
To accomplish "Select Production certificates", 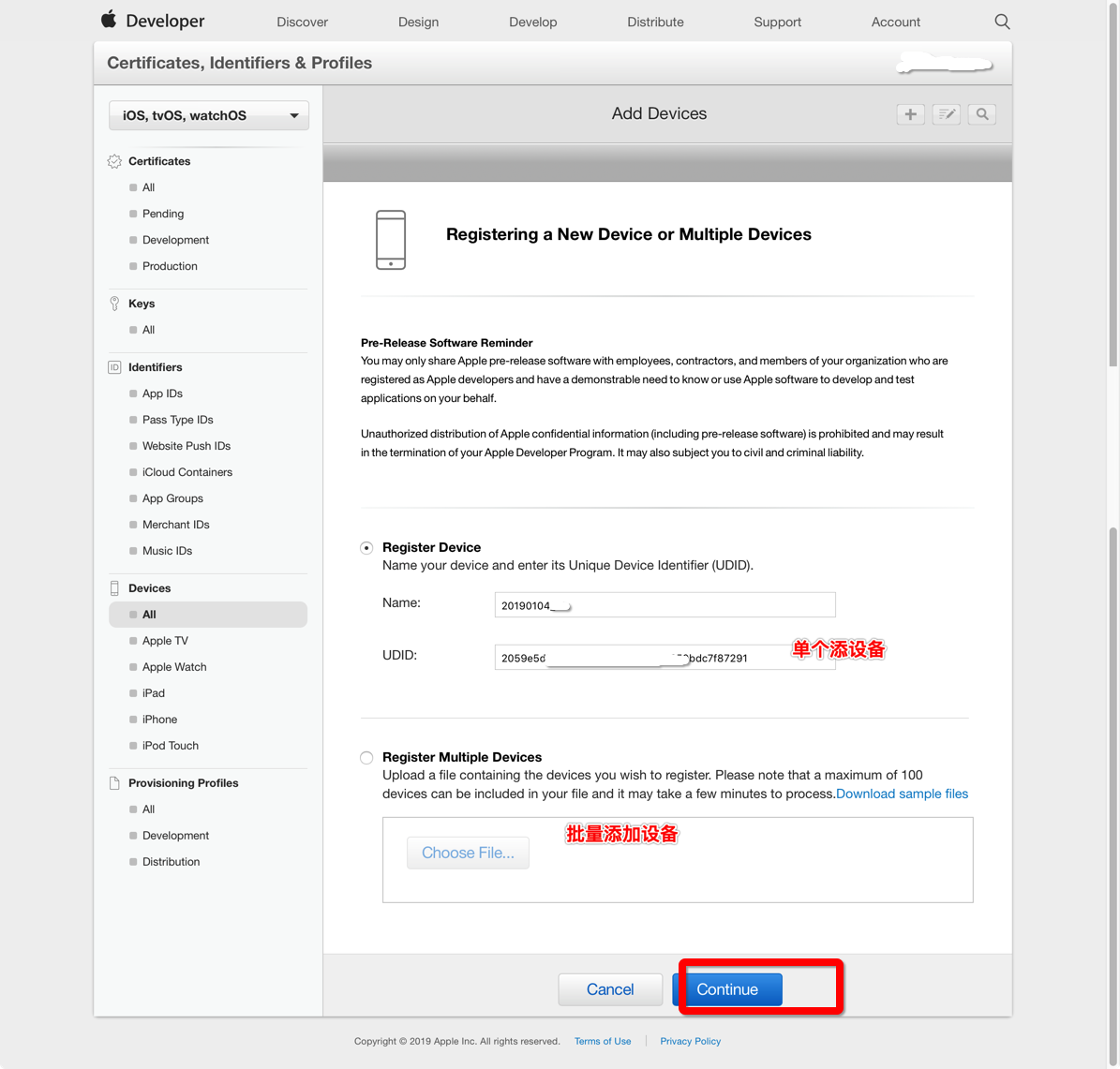I will tap(170, 266).
